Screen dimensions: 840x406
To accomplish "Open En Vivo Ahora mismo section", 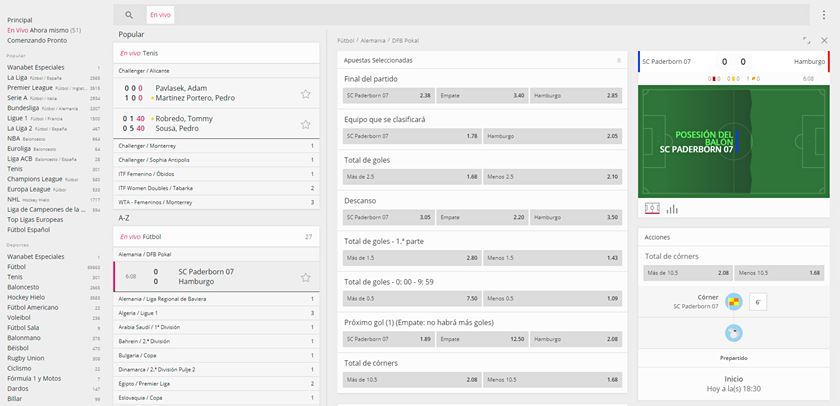I will 44,30.
